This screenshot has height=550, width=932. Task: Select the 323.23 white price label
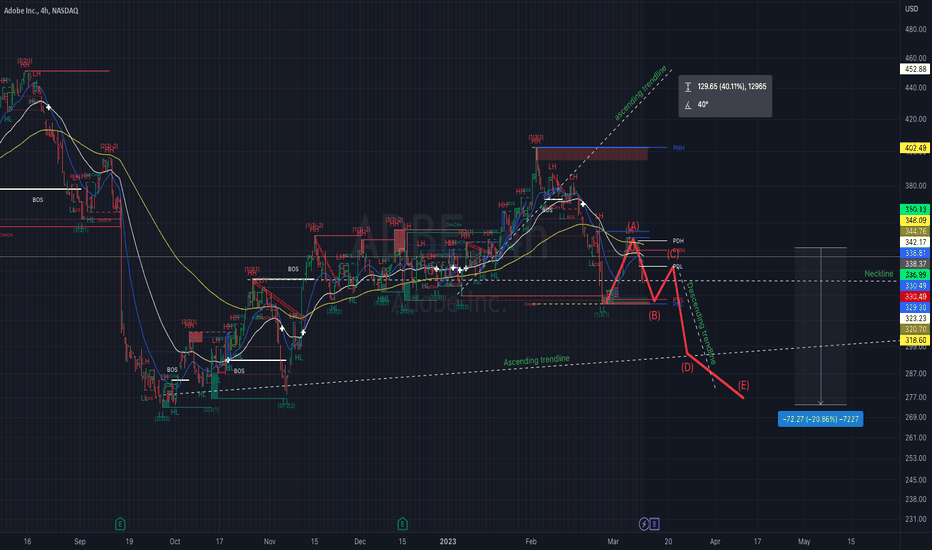click(x=915, y=318)
